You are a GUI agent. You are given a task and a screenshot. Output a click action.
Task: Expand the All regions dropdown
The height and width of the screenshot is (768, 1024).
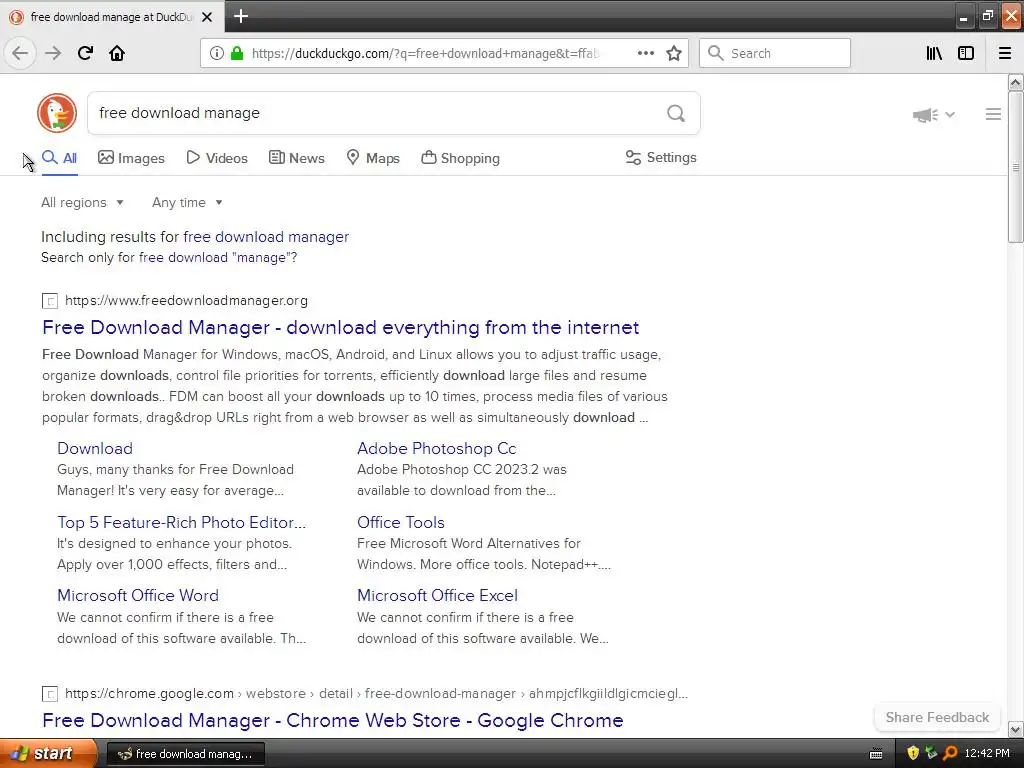82,202
